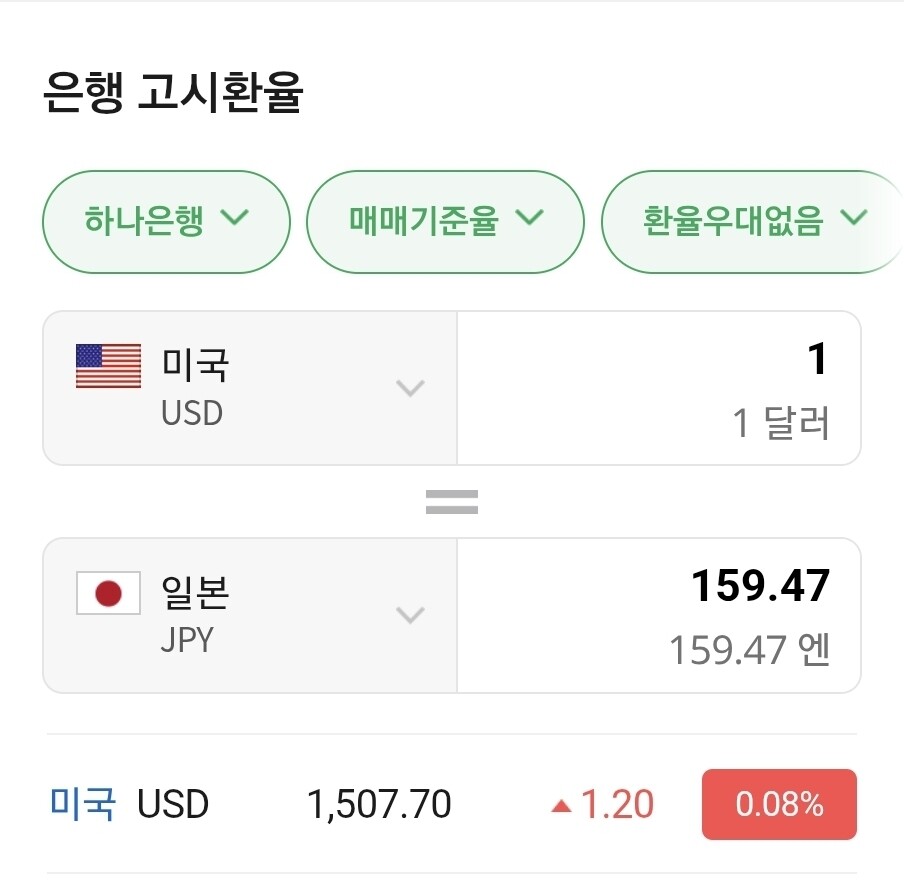Click the red 0.08% change badge
904x885 pixels.
pyautogui.click(x=779, y=804)
